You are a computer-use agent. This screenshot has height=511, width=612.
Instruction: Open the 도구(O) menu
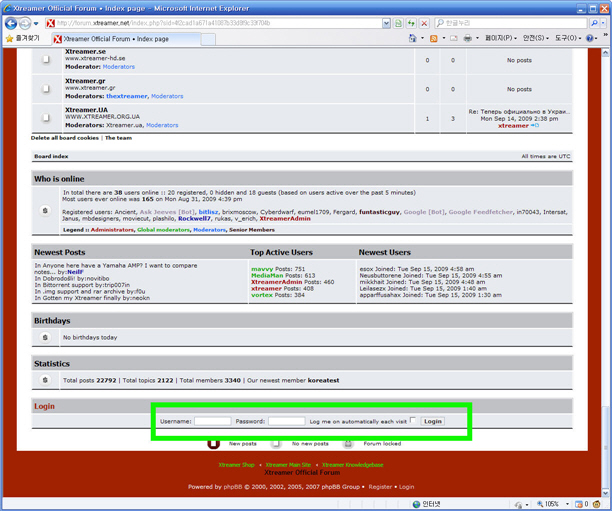coord(568,38)
